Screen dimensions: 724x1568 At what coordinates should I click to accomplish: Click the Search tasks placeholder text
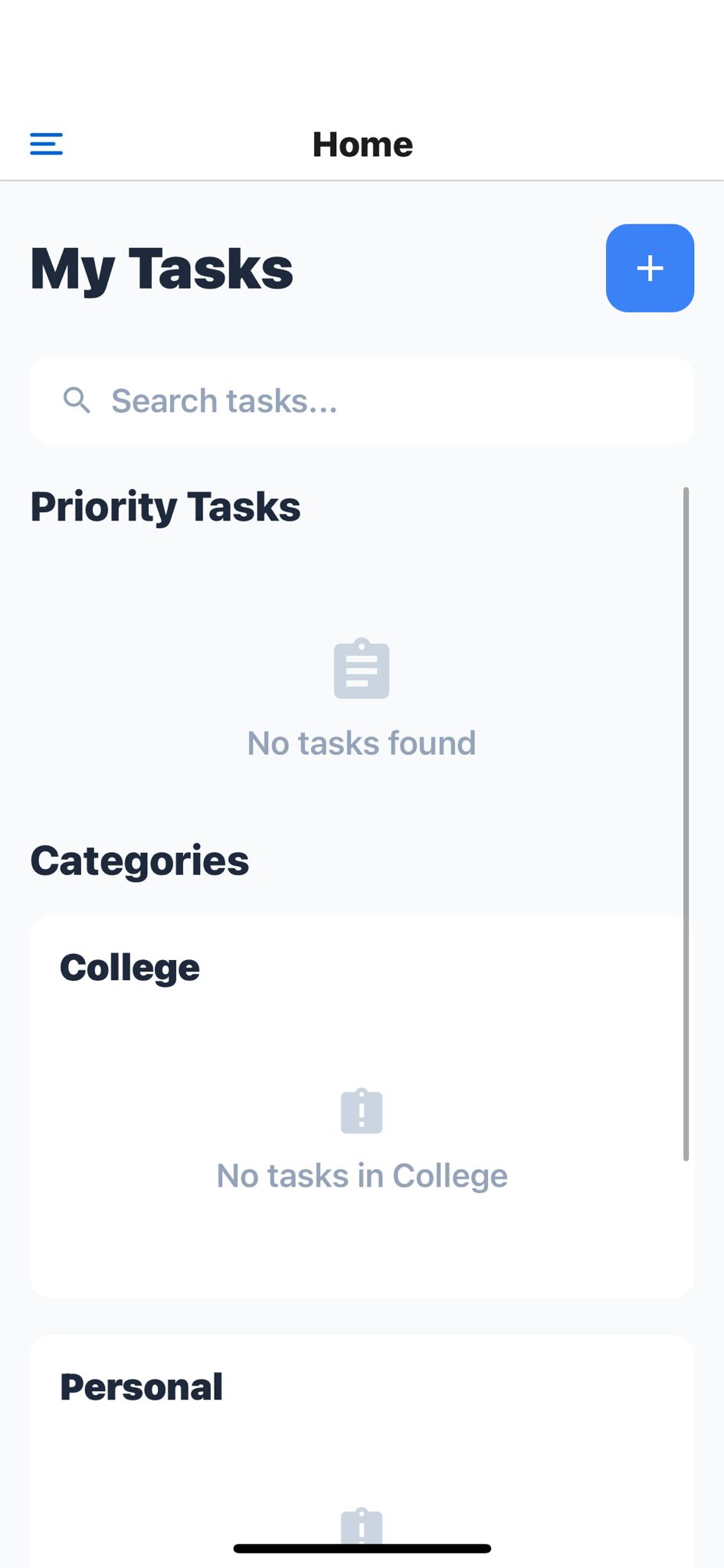click(224, 400)
